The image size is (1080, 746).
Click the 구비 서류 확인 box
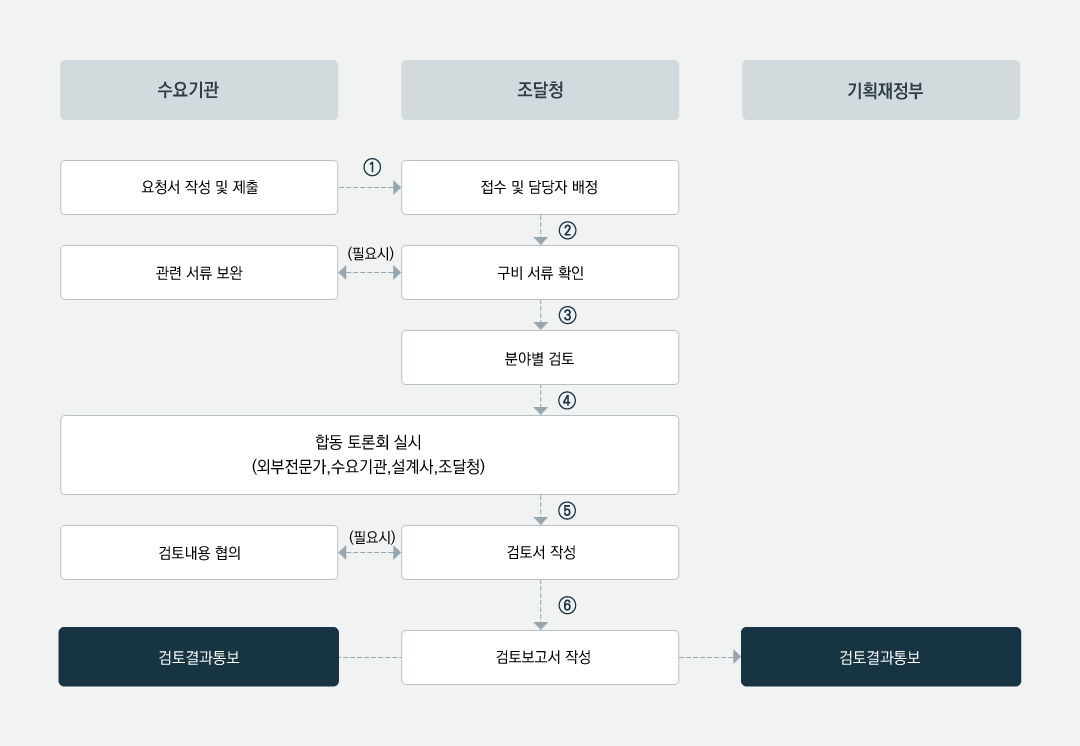click(540, 273)
